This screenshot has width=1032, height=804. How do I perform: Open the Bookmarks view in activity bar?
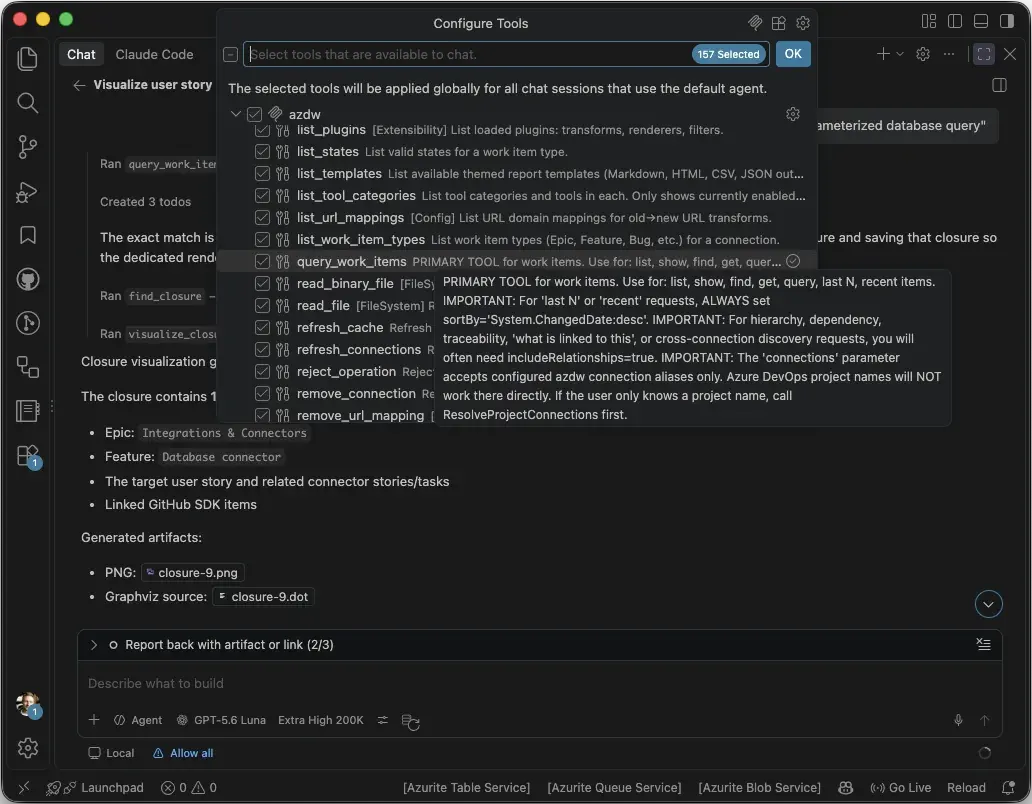tap(27, 235)
